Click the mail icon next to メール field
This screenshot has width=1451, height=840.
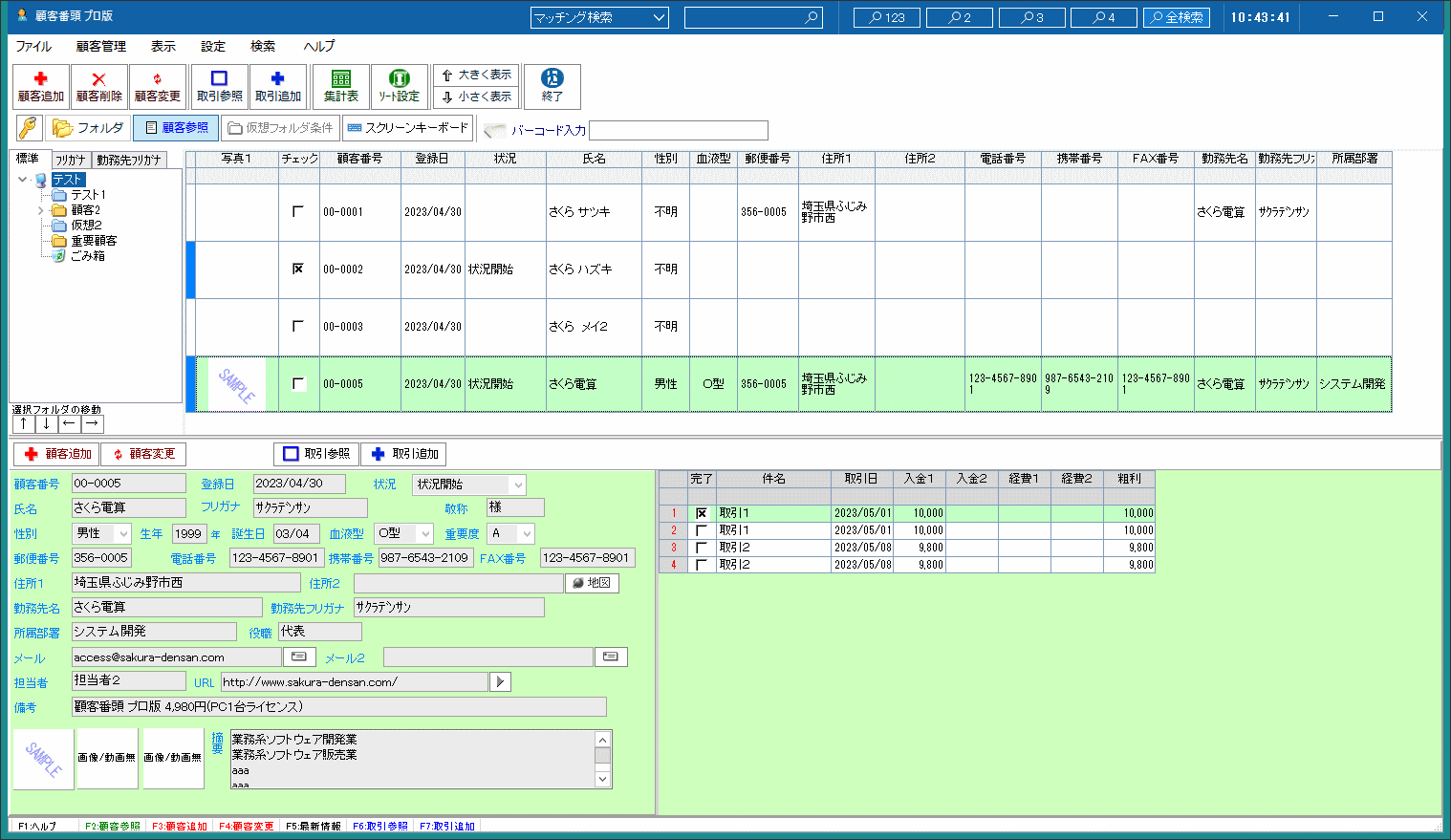coord(299,657)
